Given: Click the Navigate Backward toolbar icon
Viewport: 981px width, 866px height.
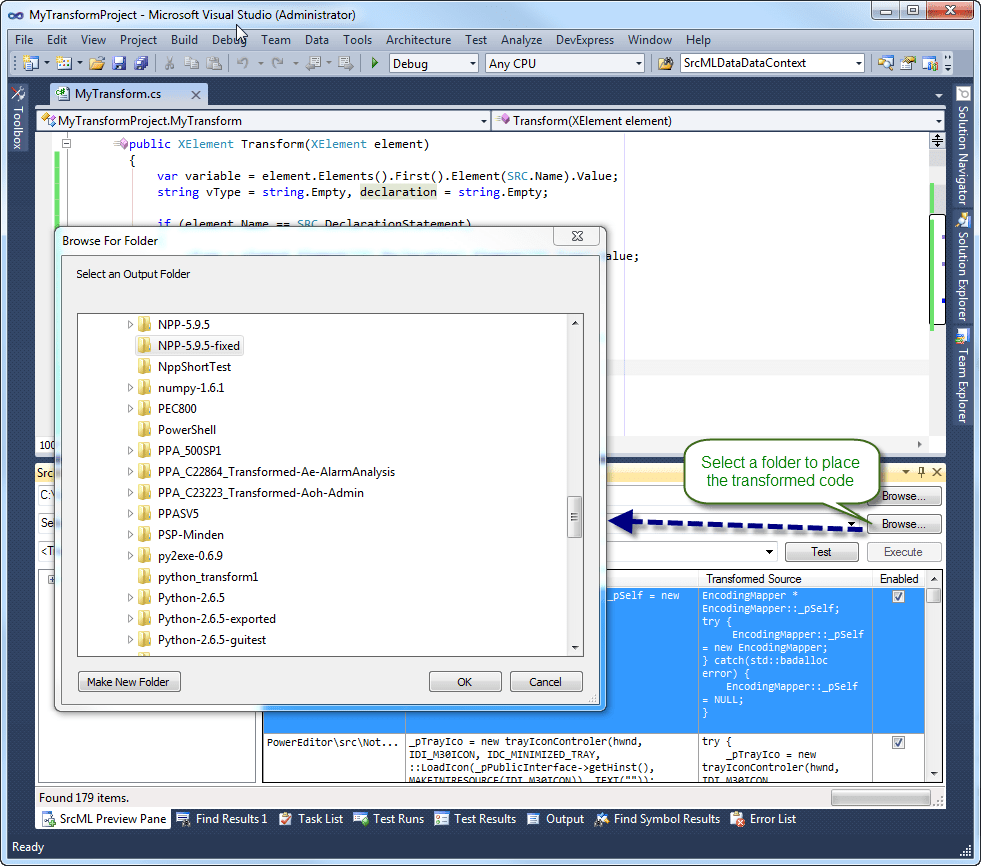Looking at the screenshot, I should 314,63.
